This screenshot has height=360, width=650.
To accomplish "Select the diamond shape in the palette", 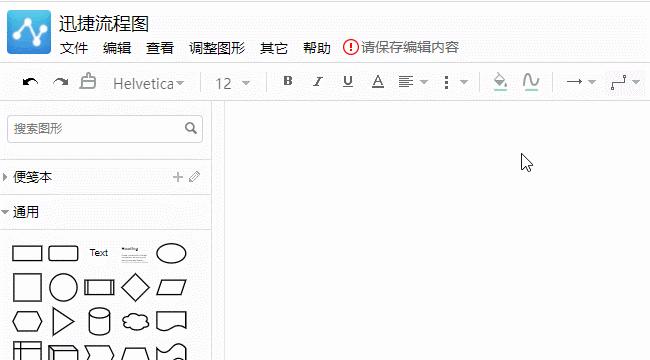I will tap(135, 287).
